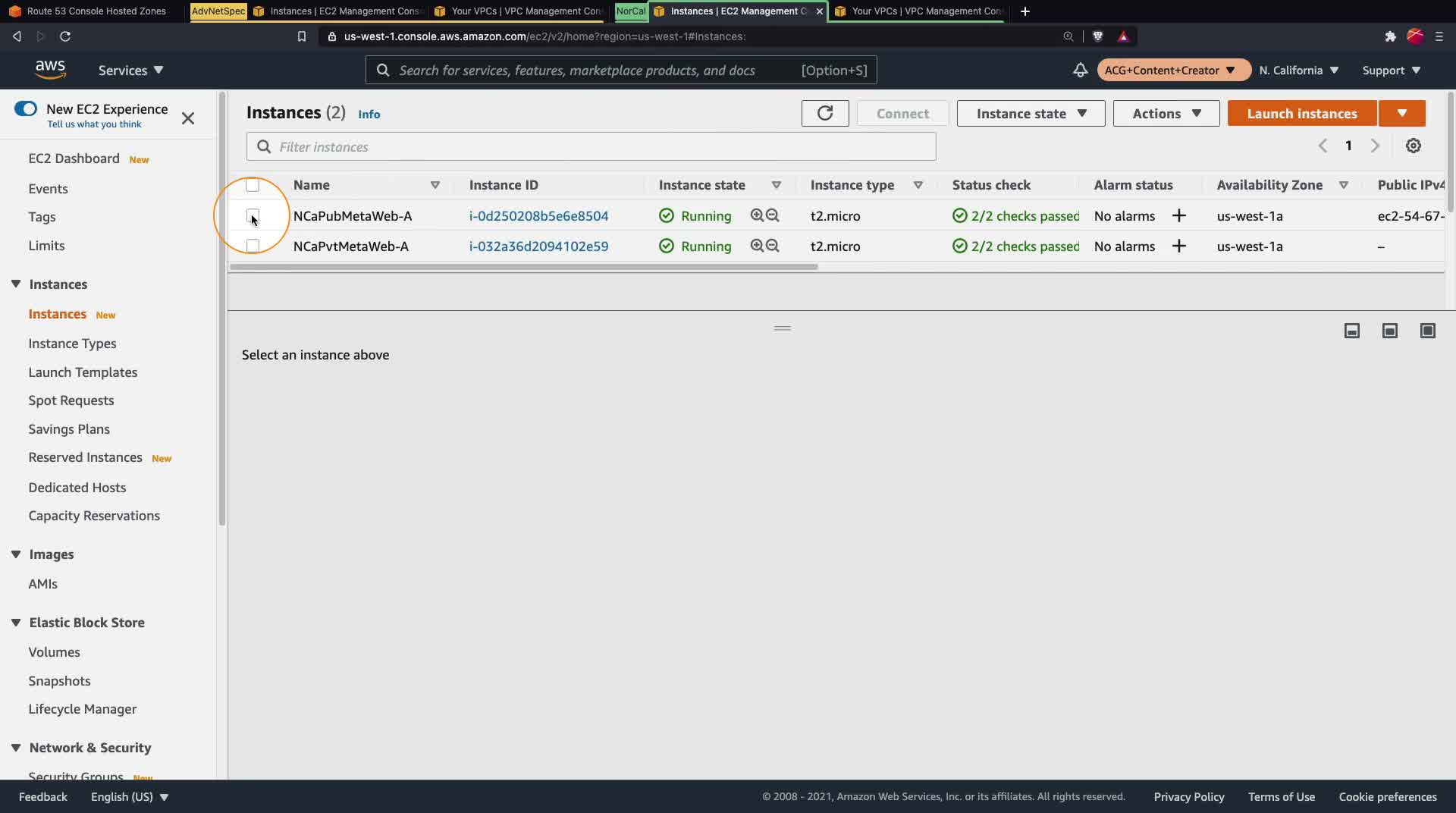Open Brave shields icon
The width and height of the screenshot is (1456, 813).
tap(1097, 36)
